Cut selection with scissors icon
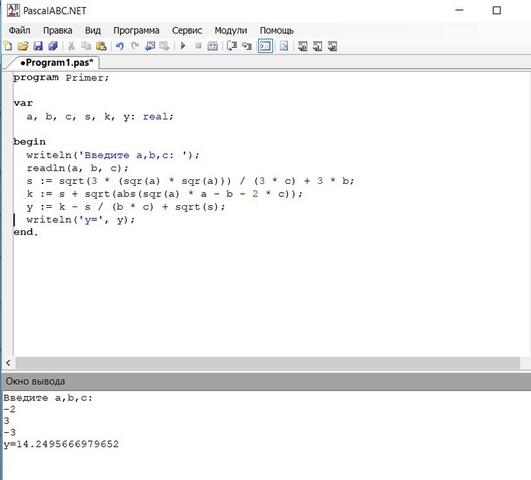This screenshot has height=480, width=531. pyautogui.click(x=71, y=46)
